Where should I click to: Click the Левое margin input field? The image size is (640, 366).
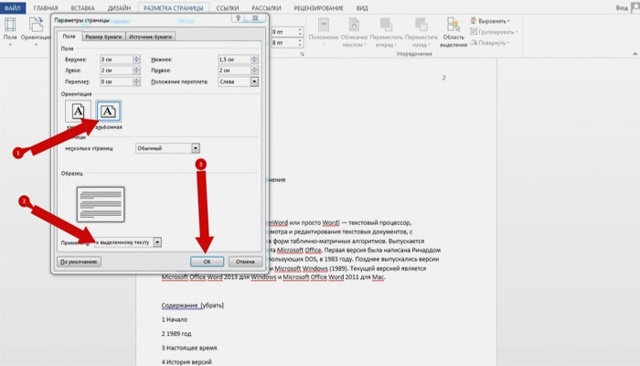[116, 70]
